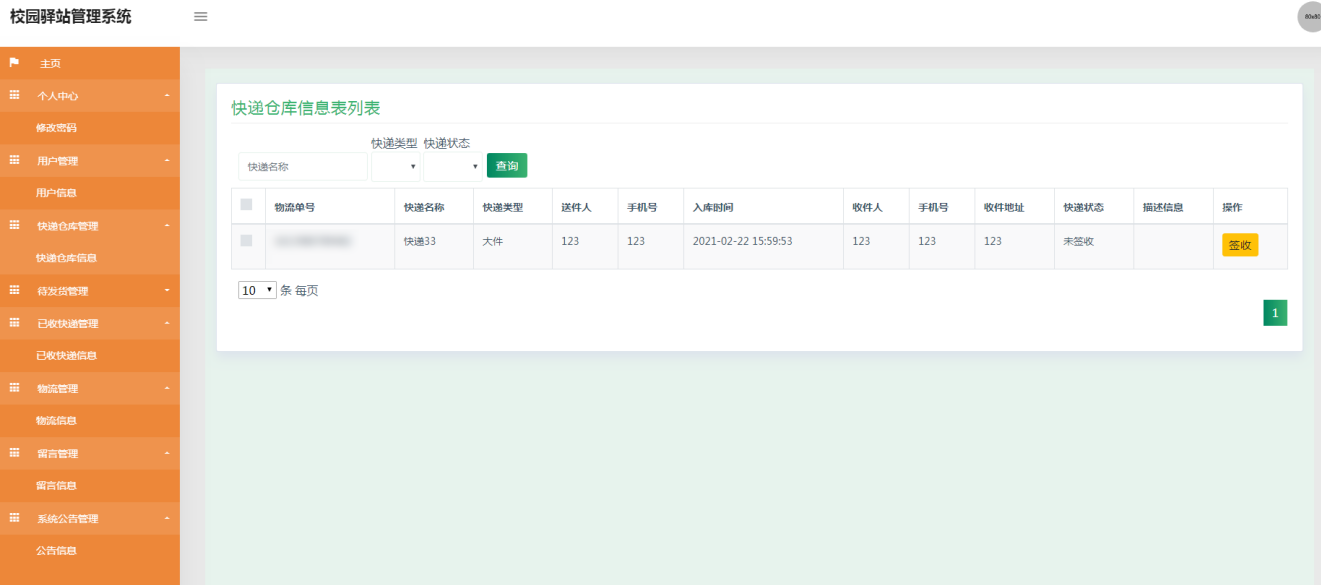This screenshot has height=585, width=1321.
Task: Click pagination page 1 button
Action: [1275, 313]
